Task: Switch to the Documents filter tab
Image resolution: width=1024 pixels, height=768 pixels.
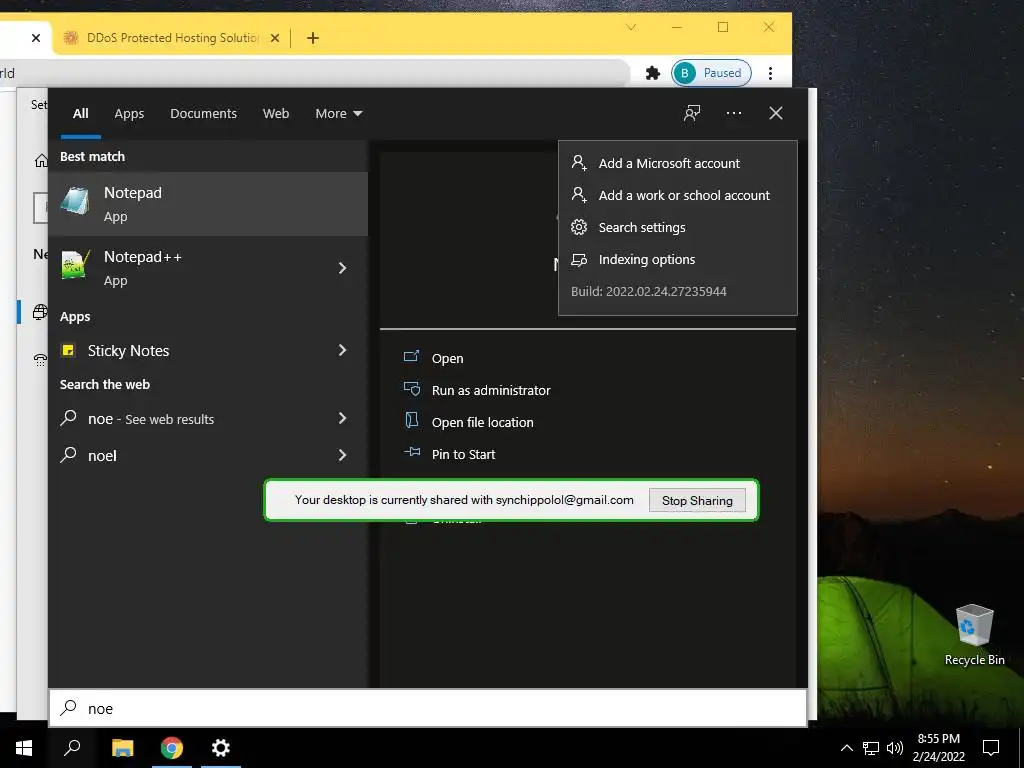Action: click(x=203, y=114)
